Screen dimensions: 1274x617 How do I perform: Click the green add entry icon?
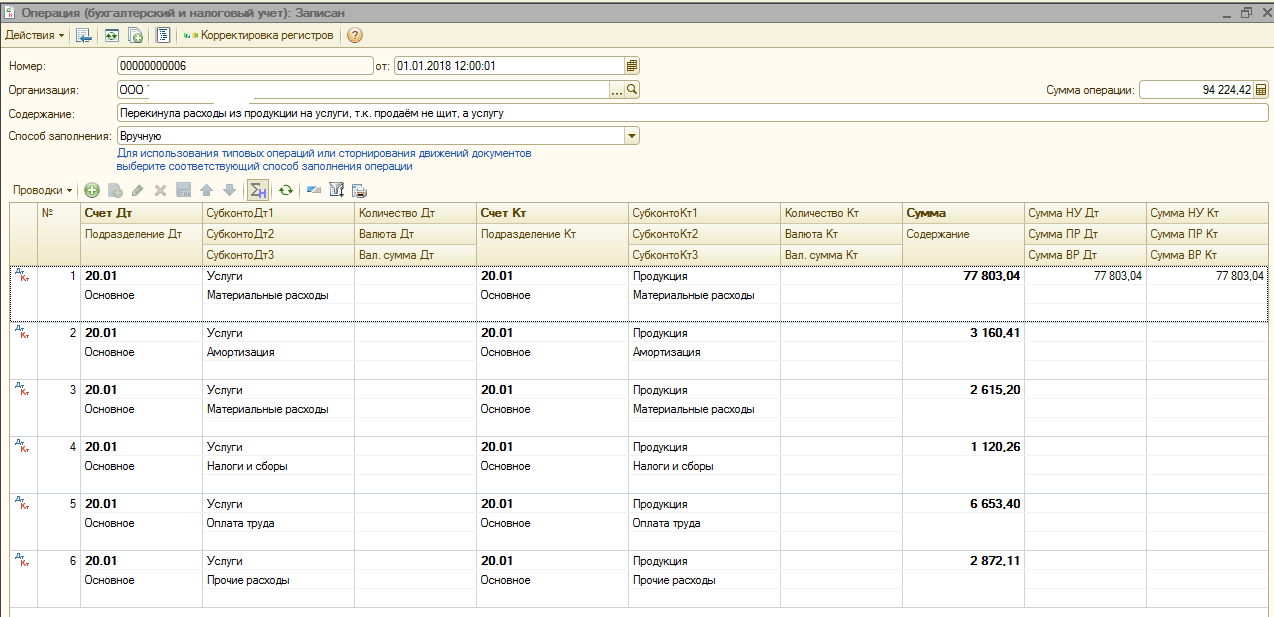[92, 190]
